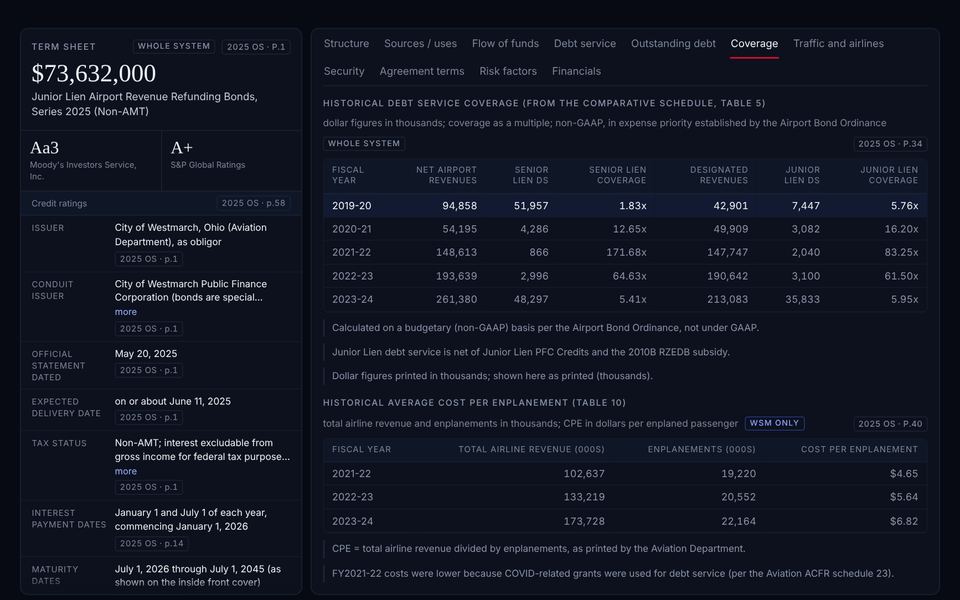Open 2025 OS · P.1 citation in term sheet header
The height and width of the screenshot is (600, 960).
[x=256, y=47]
